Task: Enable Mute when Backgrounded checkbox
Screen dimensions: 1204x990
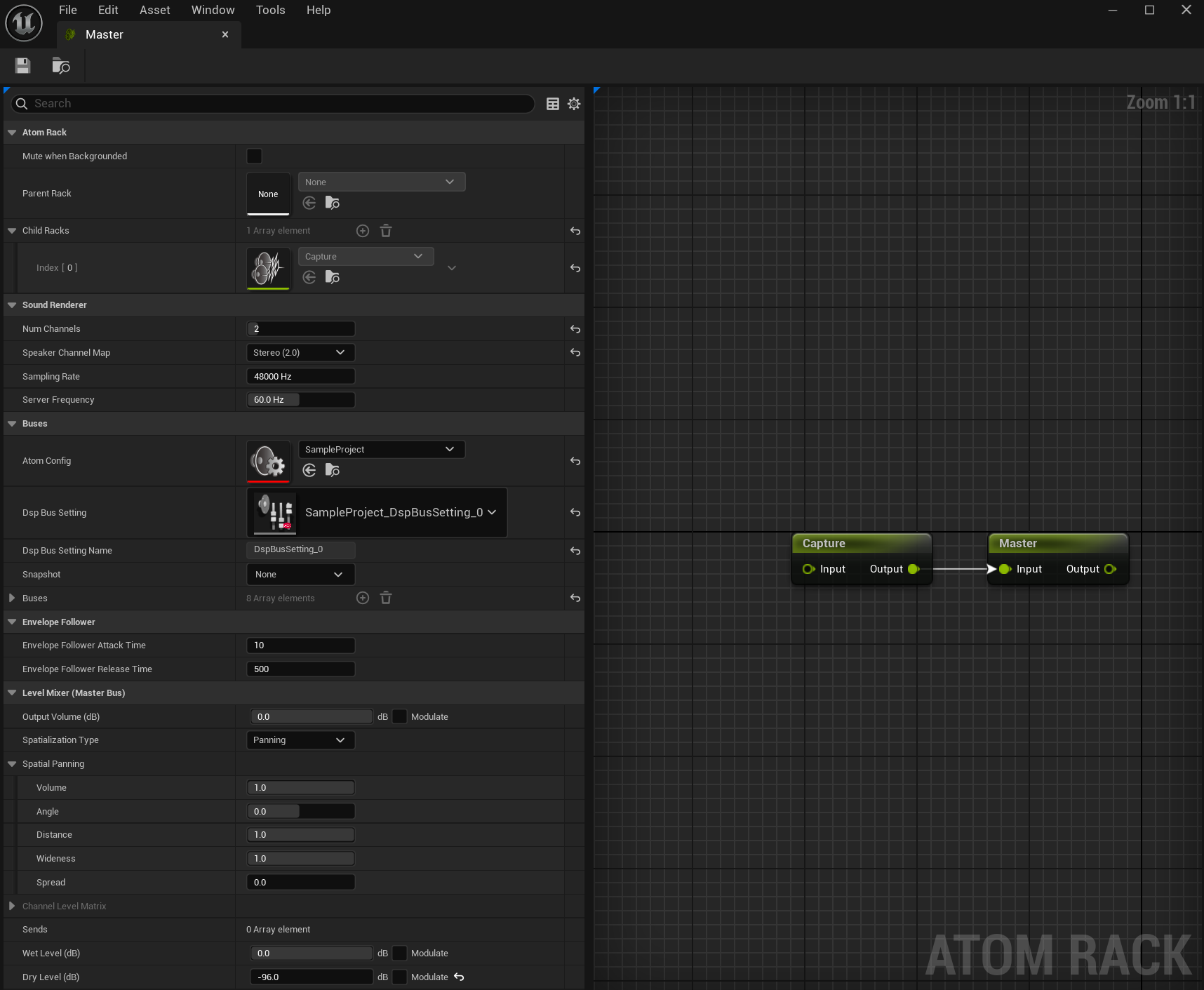Action: coord(255,156)
